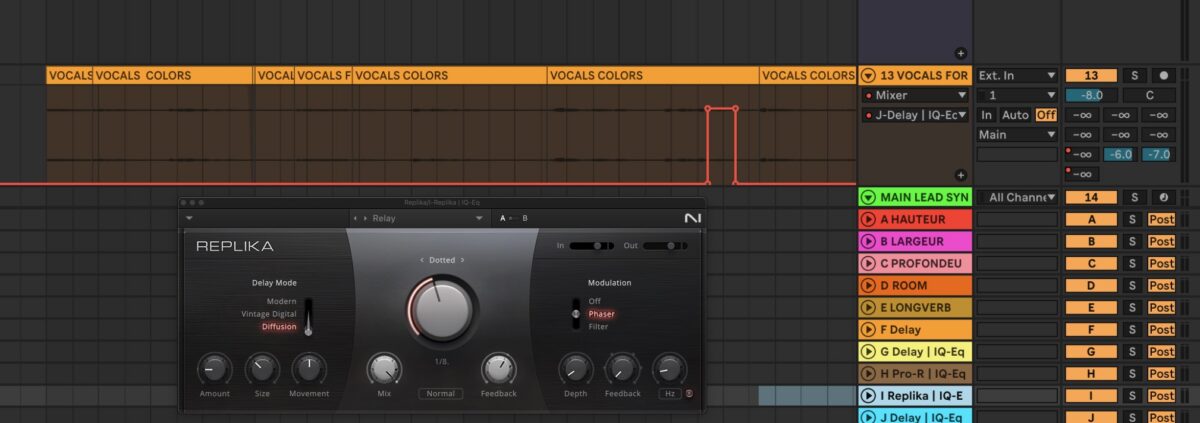Set monitoring to In
This screenshot has height=423, width=1200.
[x=986, y=115]
